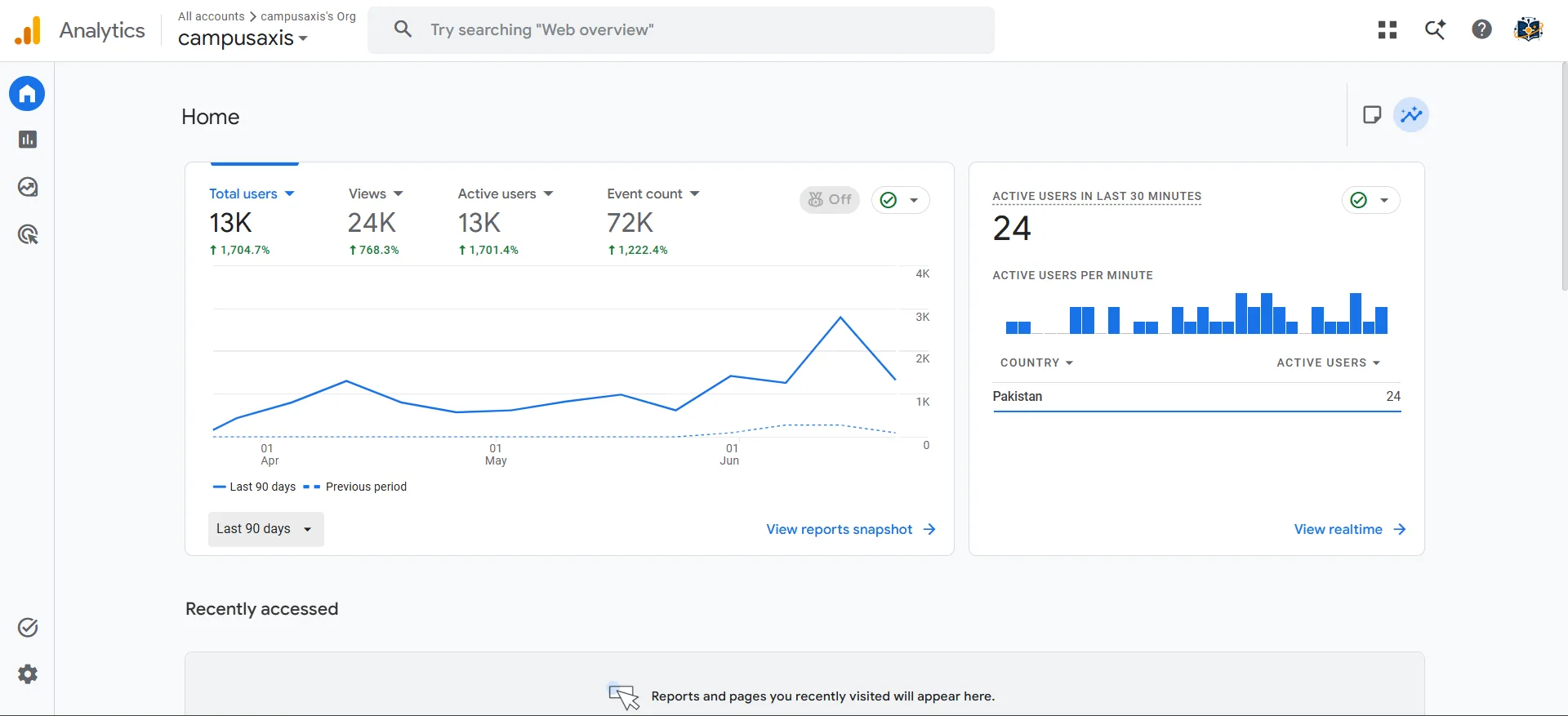Screen dimensions: 1568x716
Task: Open the search with sparkle insights icon
Action: click(x=1435, y=30)
